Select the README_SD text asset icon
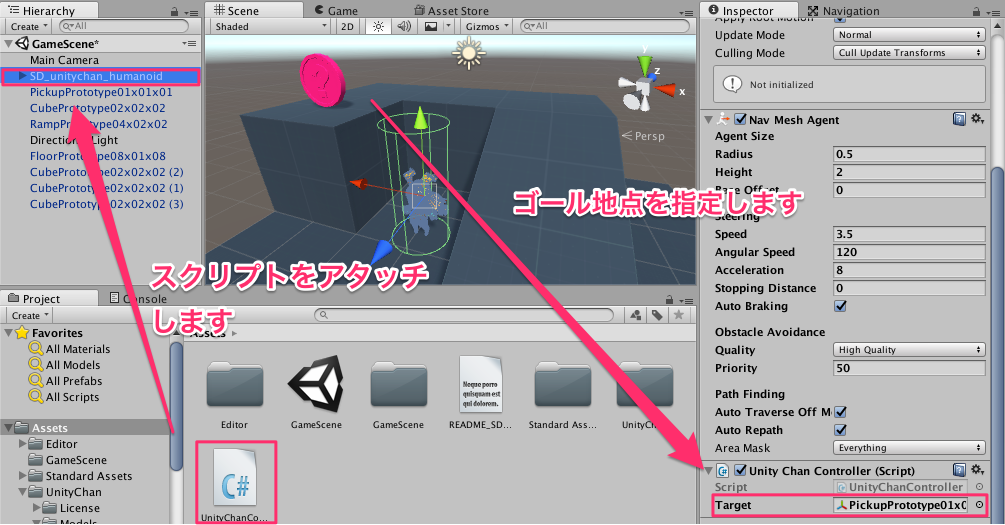 pyautogui.click(x=481, y=384)
